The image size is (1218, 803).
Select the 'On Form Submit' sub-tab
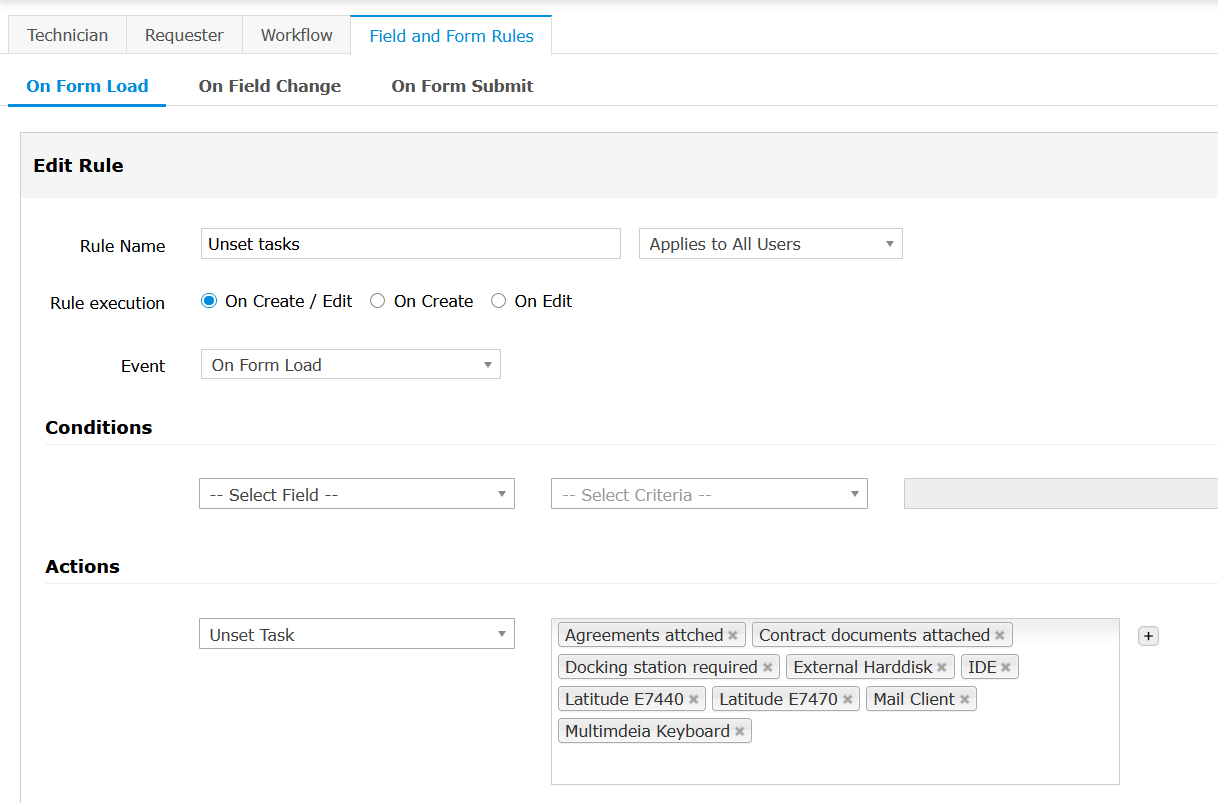tap(462, 86)
